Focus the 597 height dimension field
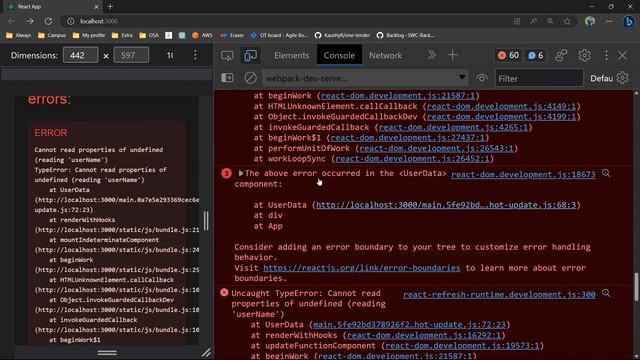The height and width of the screenshot is (360, 640). (131, 55)
